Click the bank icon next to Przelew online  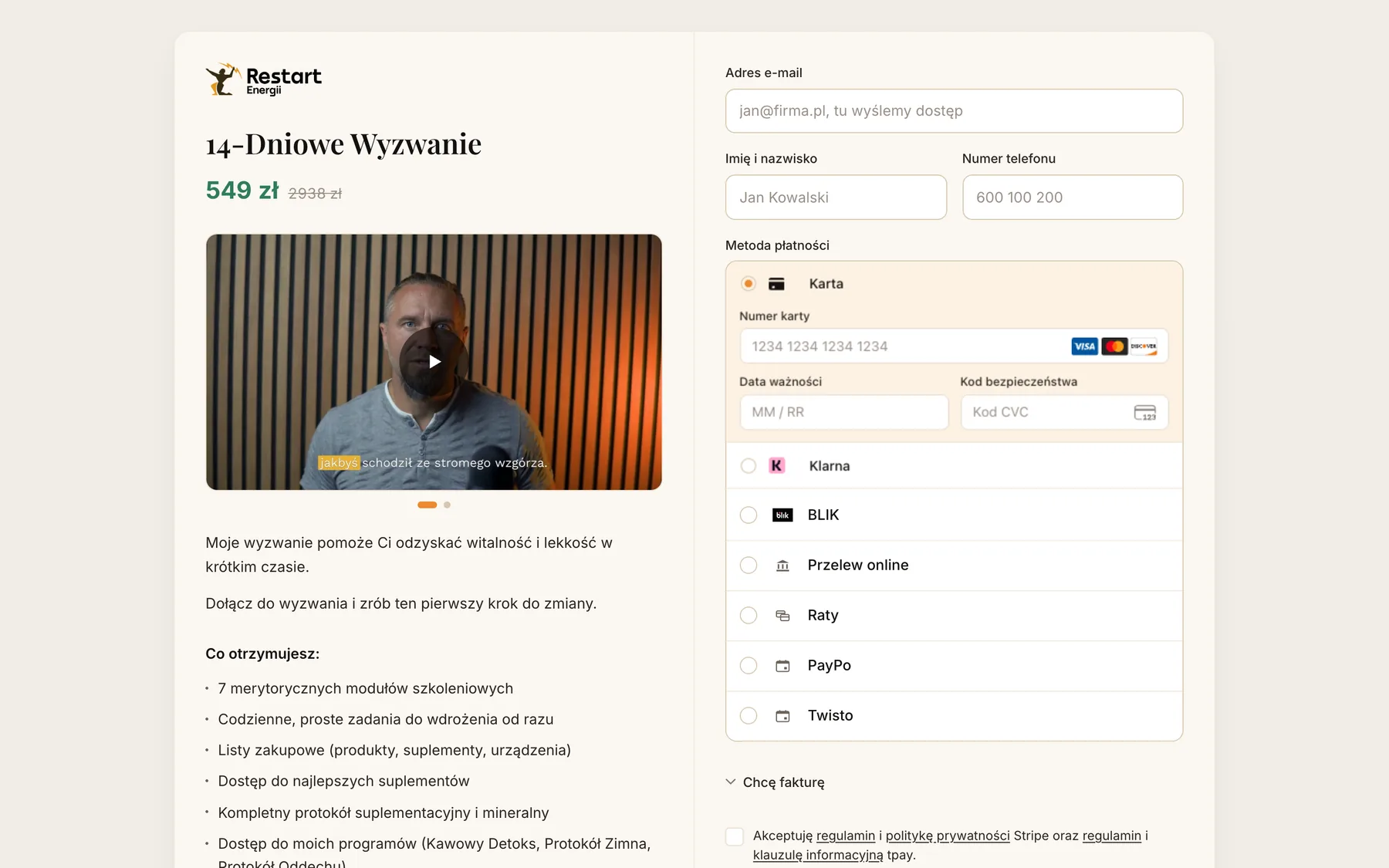click(x=782, y=566)
